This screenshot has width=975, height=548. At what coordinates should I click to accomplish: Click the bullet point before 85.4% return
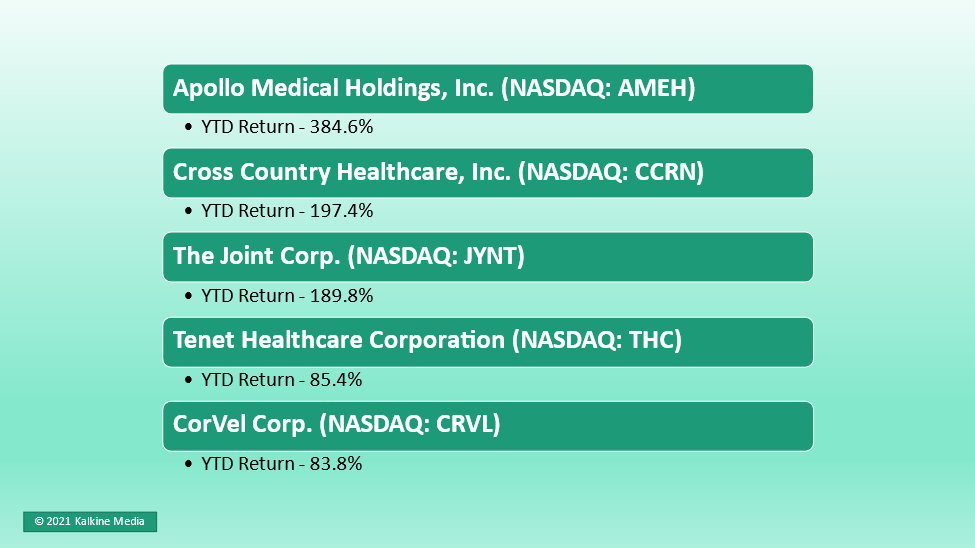tap(188, 380)
